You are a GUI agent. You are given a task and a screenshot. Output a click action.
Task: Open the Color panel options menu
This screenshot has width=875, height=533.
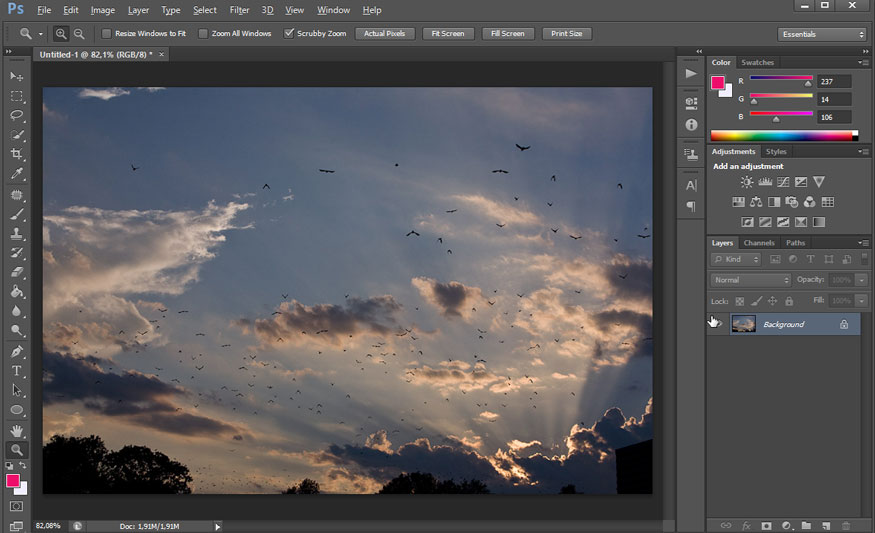coord(863,63)
